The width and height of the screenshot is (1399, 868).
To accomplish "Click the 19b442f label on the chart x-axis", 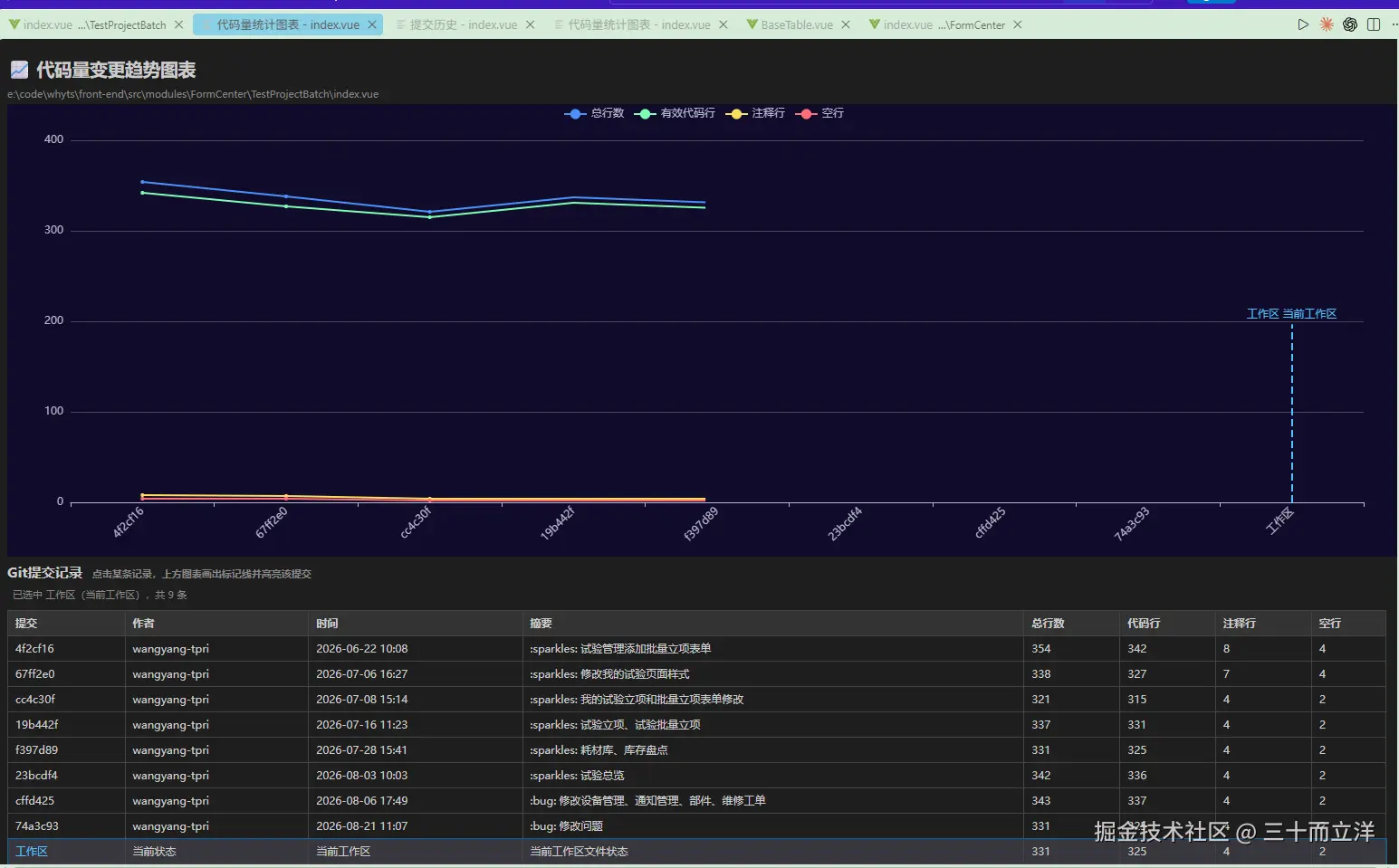I will pos(558,523).
